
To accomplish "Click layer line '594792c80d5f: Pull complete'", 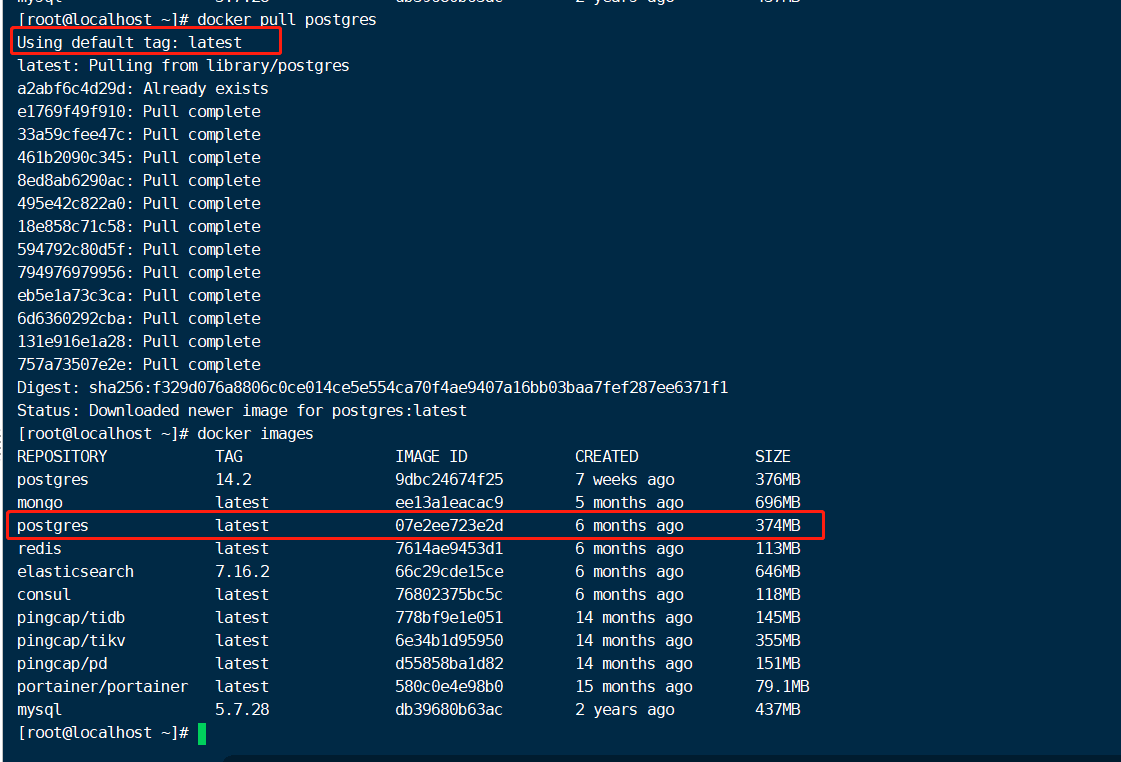I will 139,249.
